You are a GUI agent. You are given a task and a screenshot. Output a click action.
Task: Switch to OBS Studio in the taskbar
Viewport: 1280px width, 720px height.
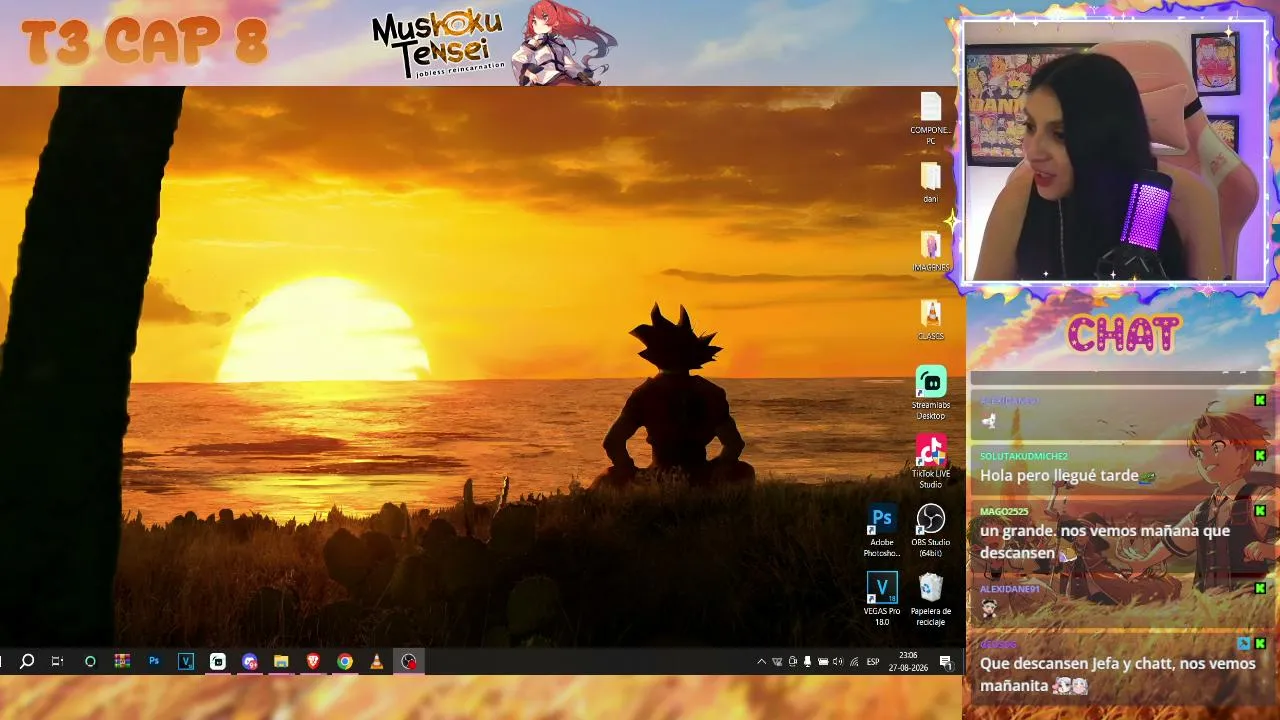[409, 661]
